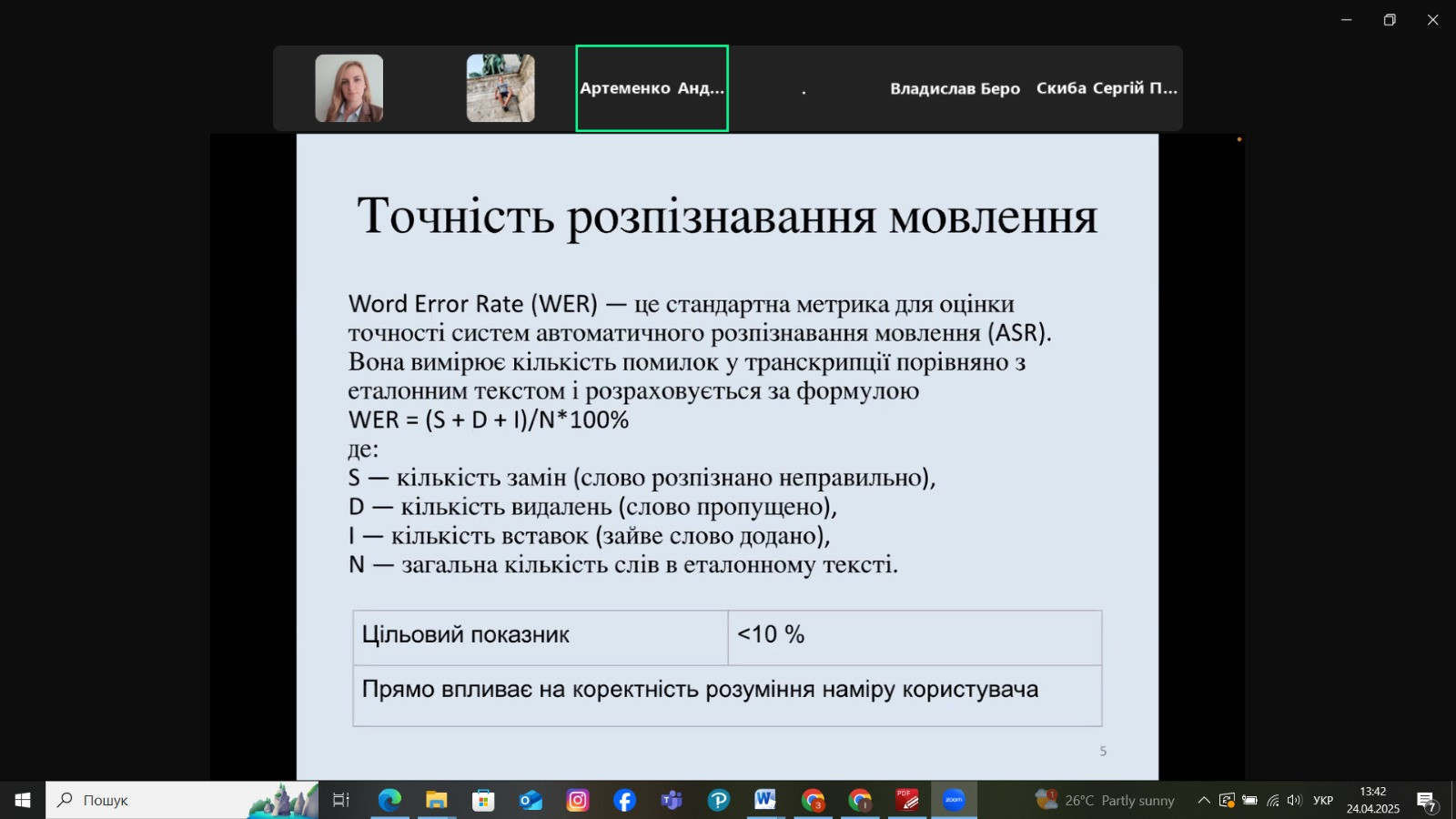Select the participant thumbnail with stairs photo

[500, 88]
